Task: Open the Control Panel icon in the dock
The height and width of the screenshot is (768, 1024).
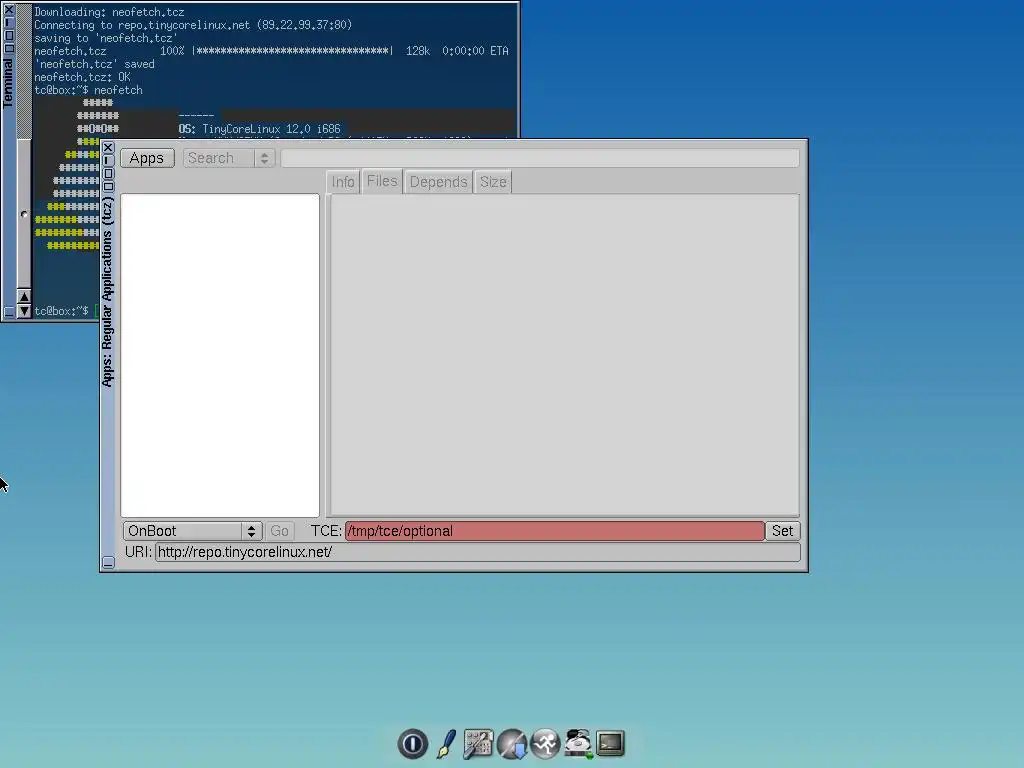Action: click(x=478, y=744)
